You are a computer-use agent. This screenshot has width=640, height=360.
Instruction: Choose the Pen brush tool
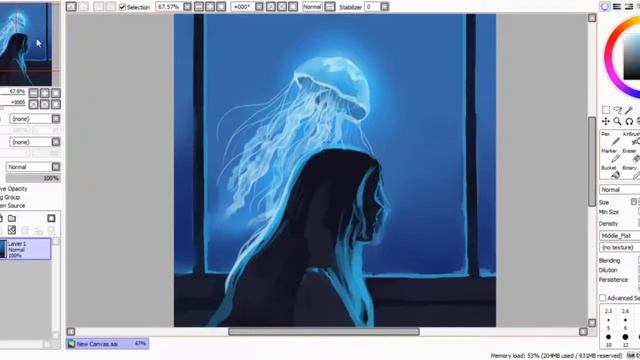click(611, 139)
